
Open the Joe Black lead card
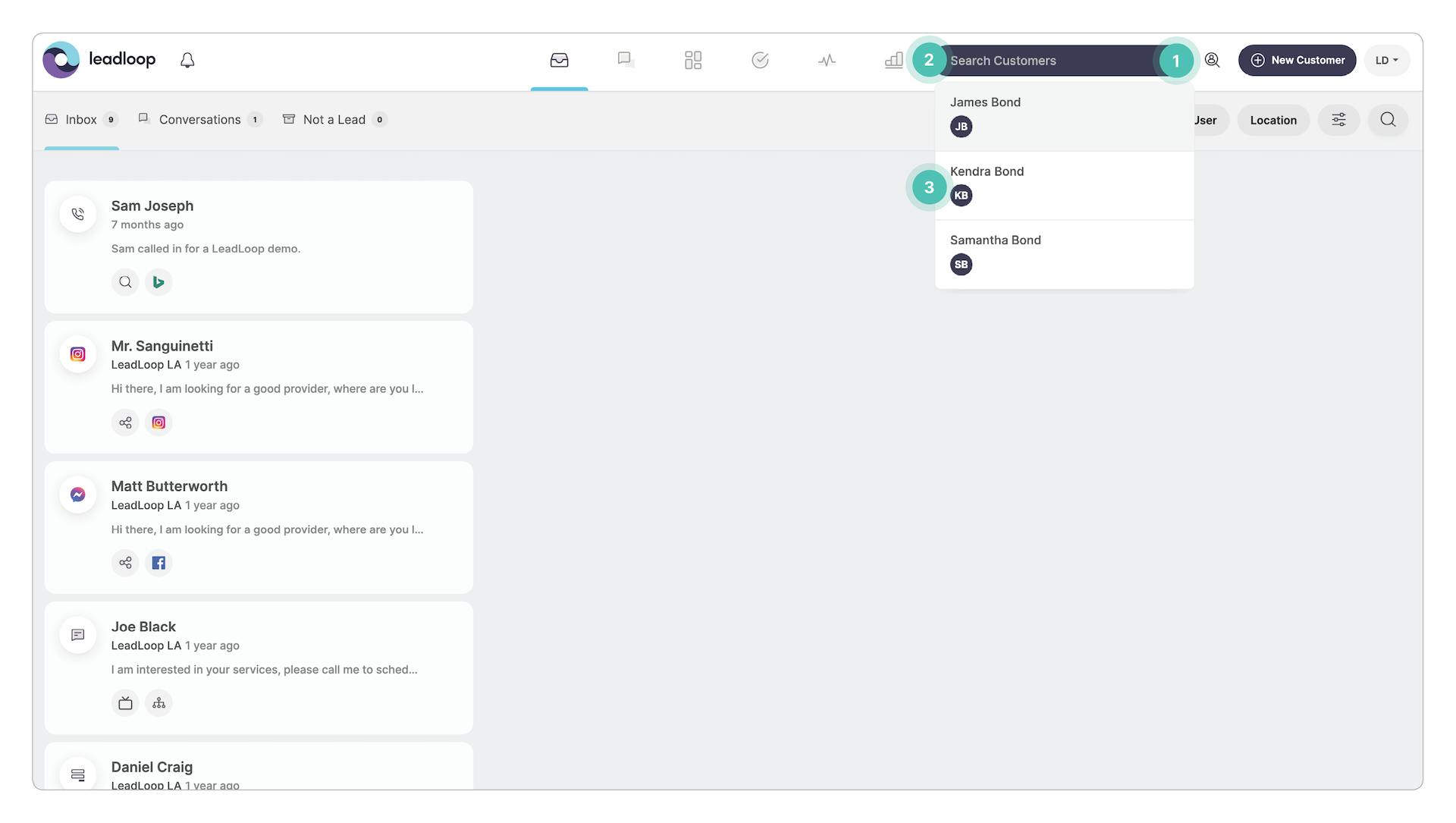pyautogui.click(x=259, y=667)
